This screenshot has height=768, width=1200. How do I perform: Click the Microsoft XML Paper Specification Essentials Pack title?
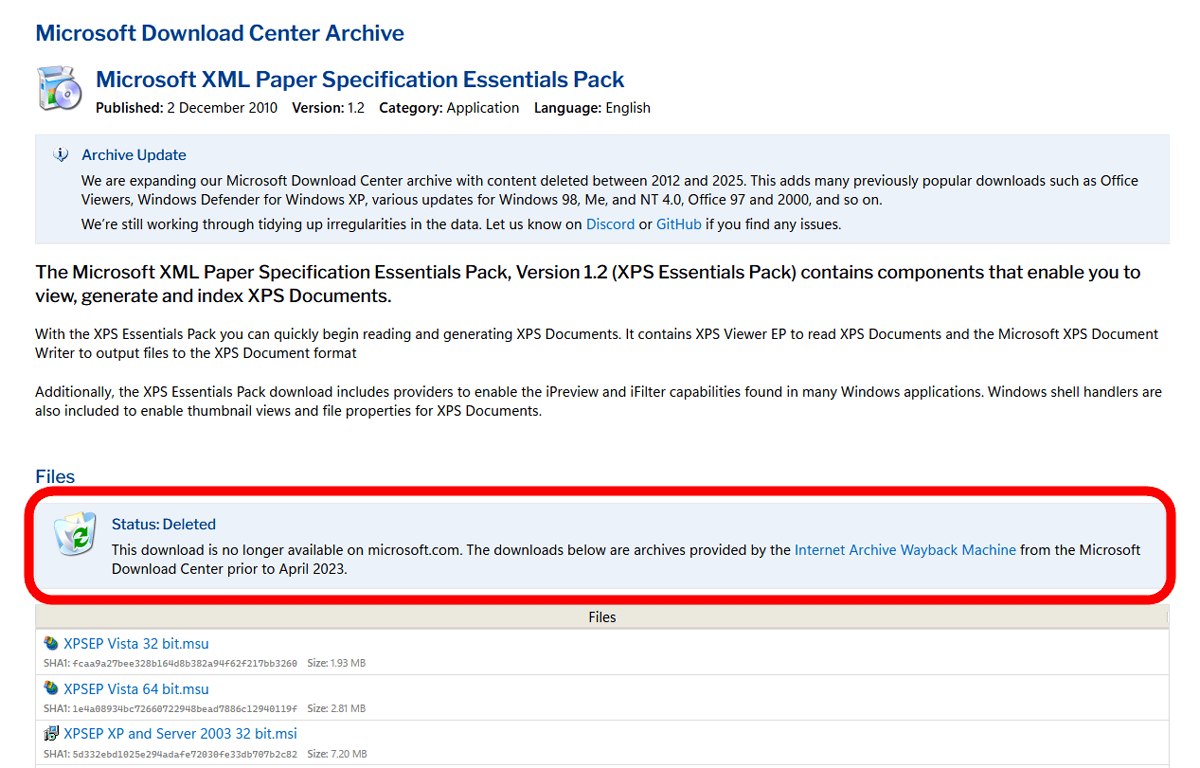click(360, 80)
